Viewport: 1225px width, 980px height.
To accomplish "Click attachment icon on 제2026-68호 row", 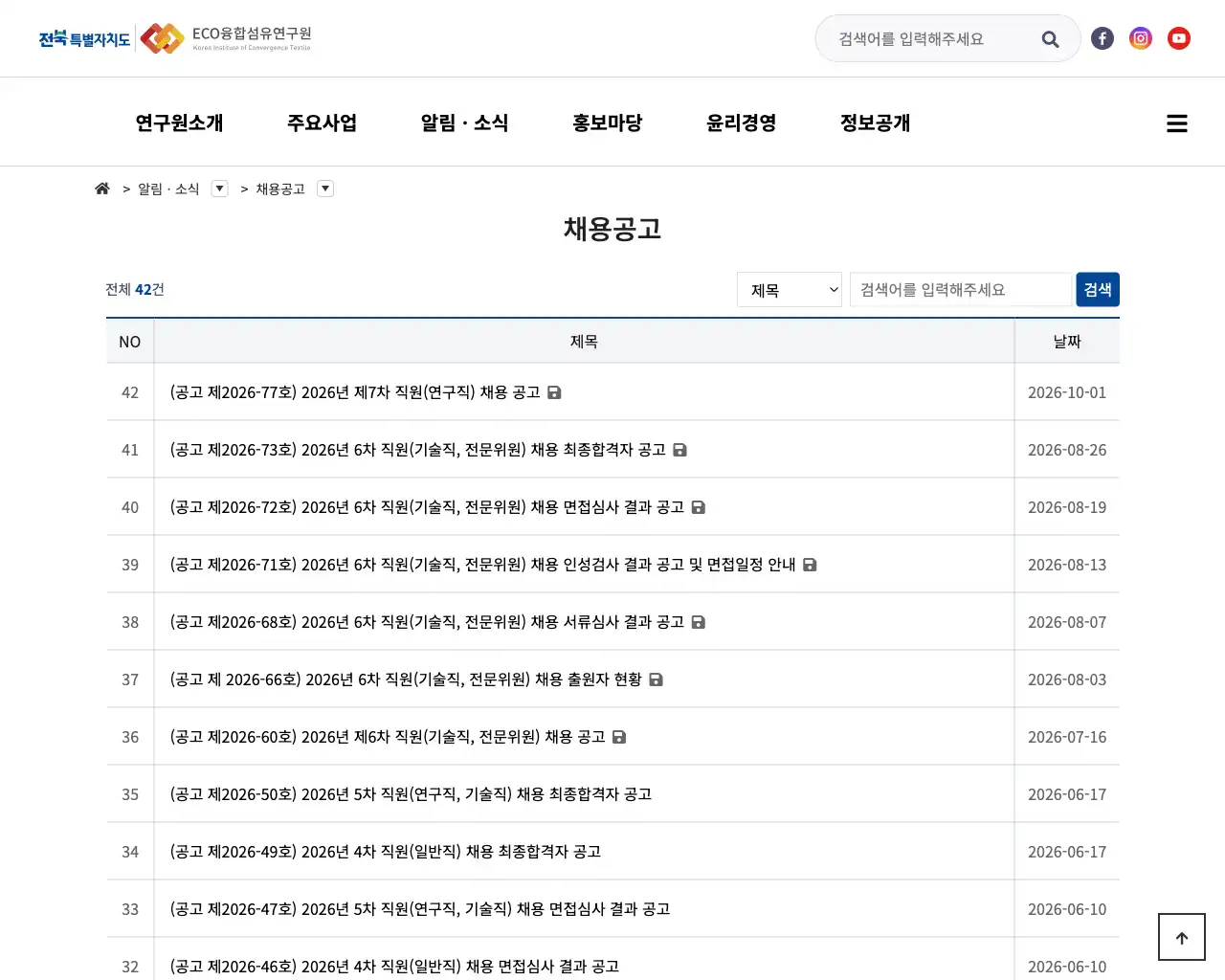I will point(699,622).
